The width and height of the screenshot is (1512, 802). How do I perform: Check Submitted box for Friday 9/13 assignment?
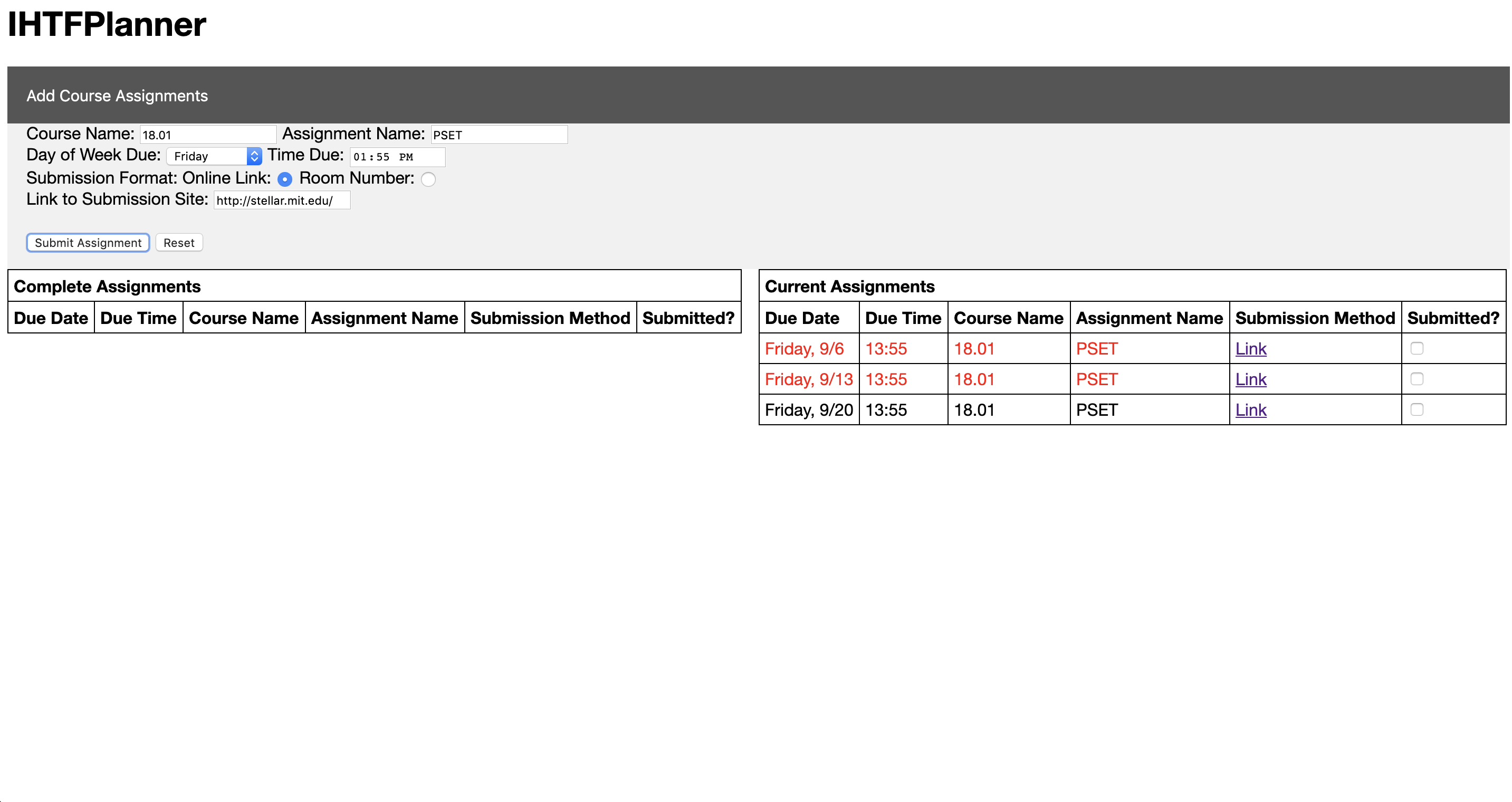1417,379
